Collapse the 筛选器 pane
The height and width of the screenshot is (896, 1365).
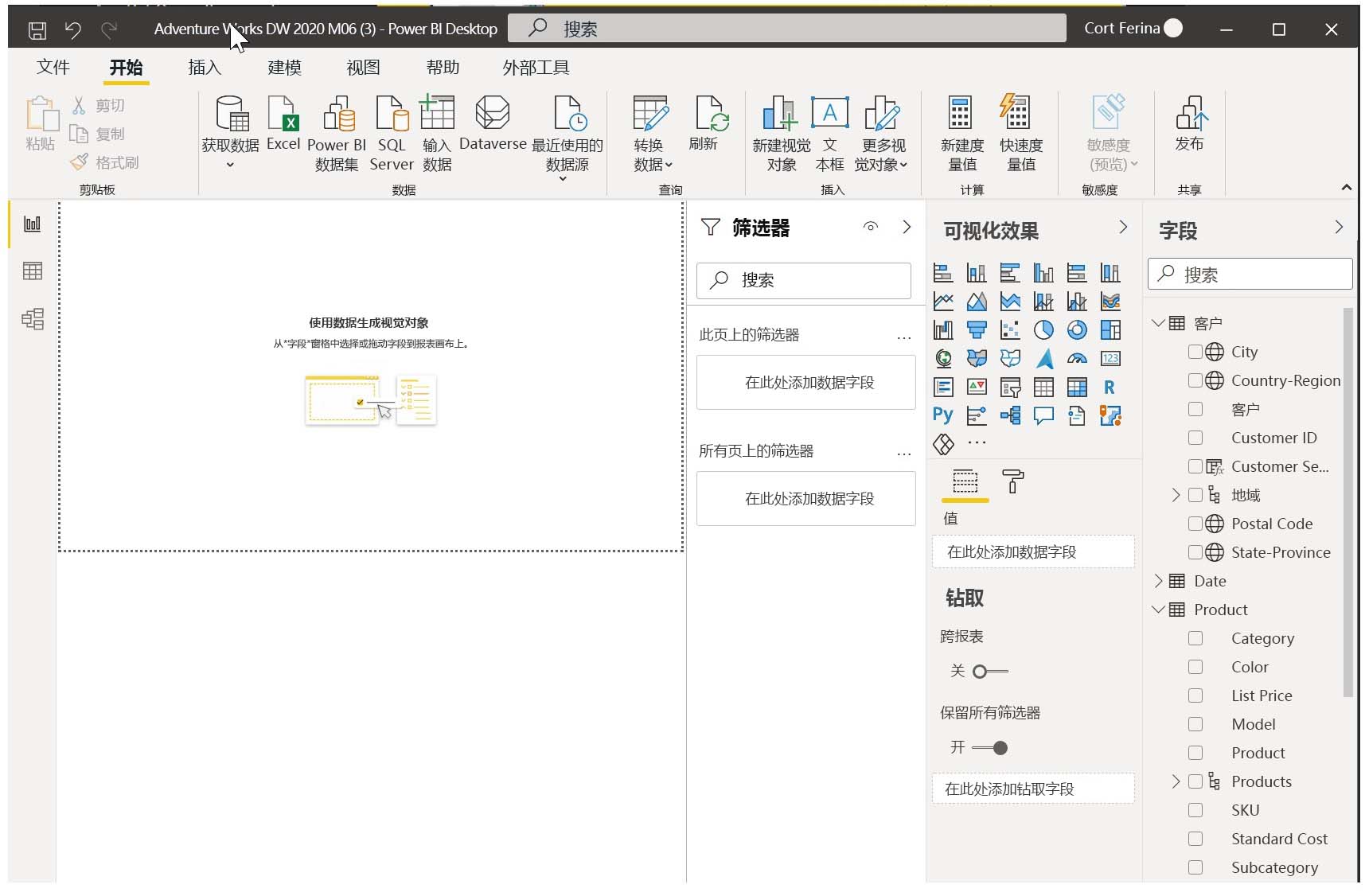pyautogui.click(x=907, y=227)
